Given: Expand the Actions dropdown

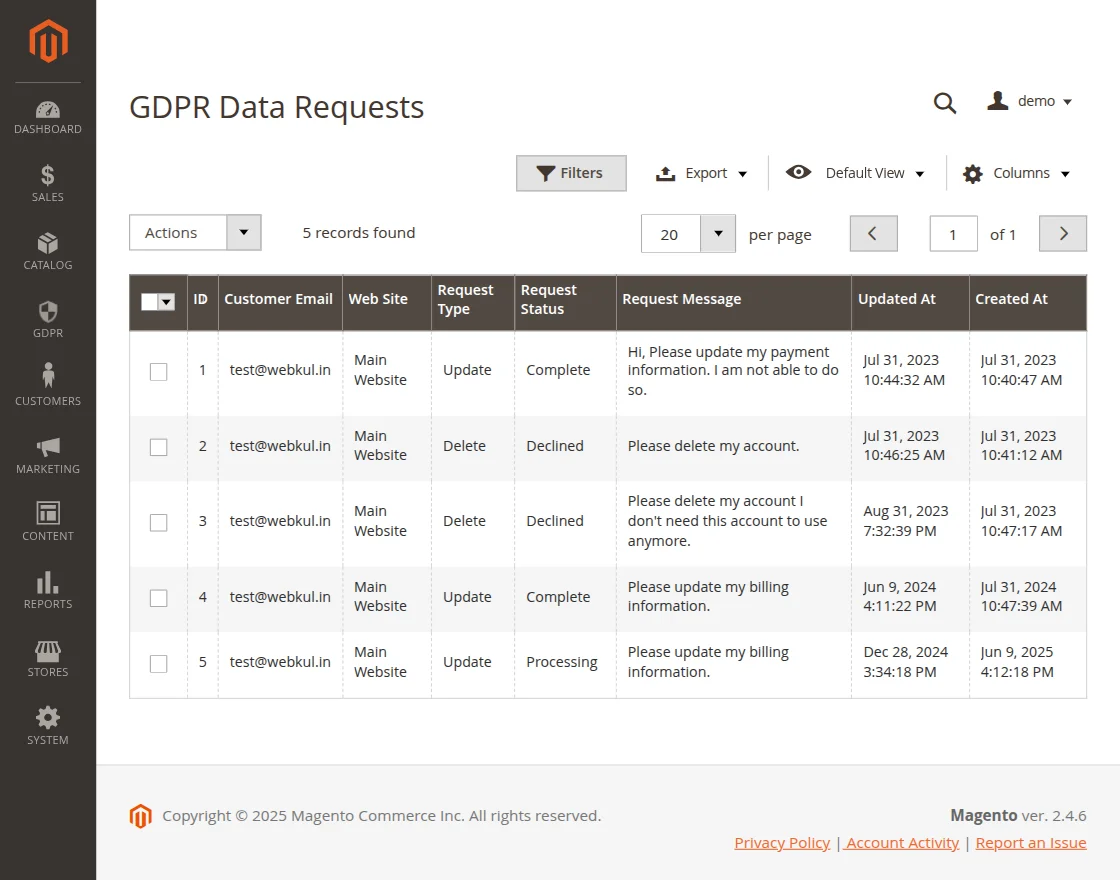Looking at the screenshot, I should (194, 232).
